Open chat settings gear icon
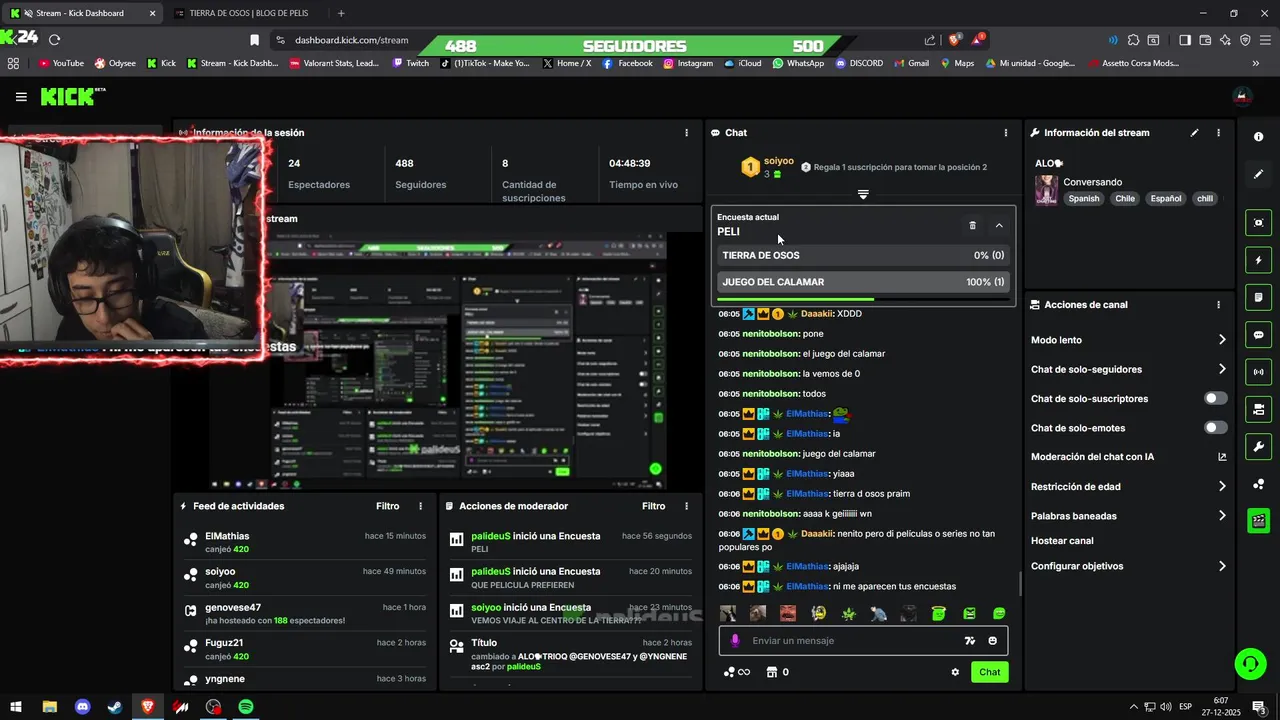1280x720 pixels. coord(955,672)
